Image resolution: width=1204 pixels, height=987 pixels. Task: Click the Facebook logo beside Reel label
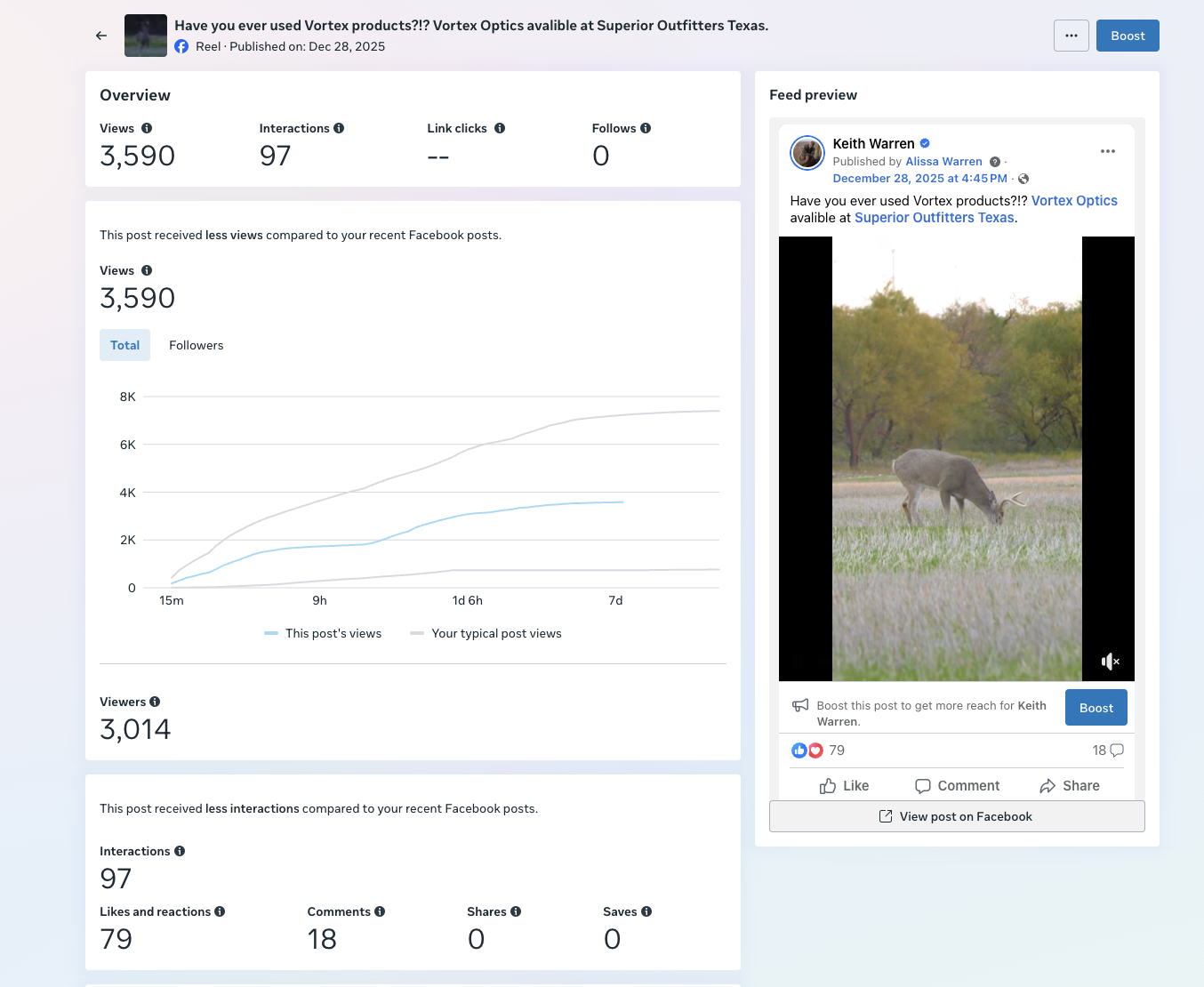181,46
